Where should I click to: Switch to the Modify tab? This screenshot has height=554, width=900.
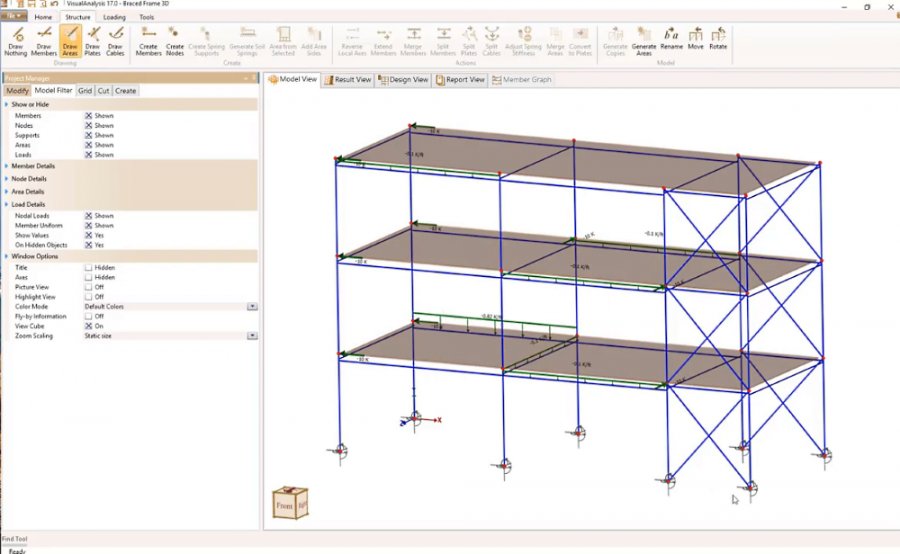point(17,91)
